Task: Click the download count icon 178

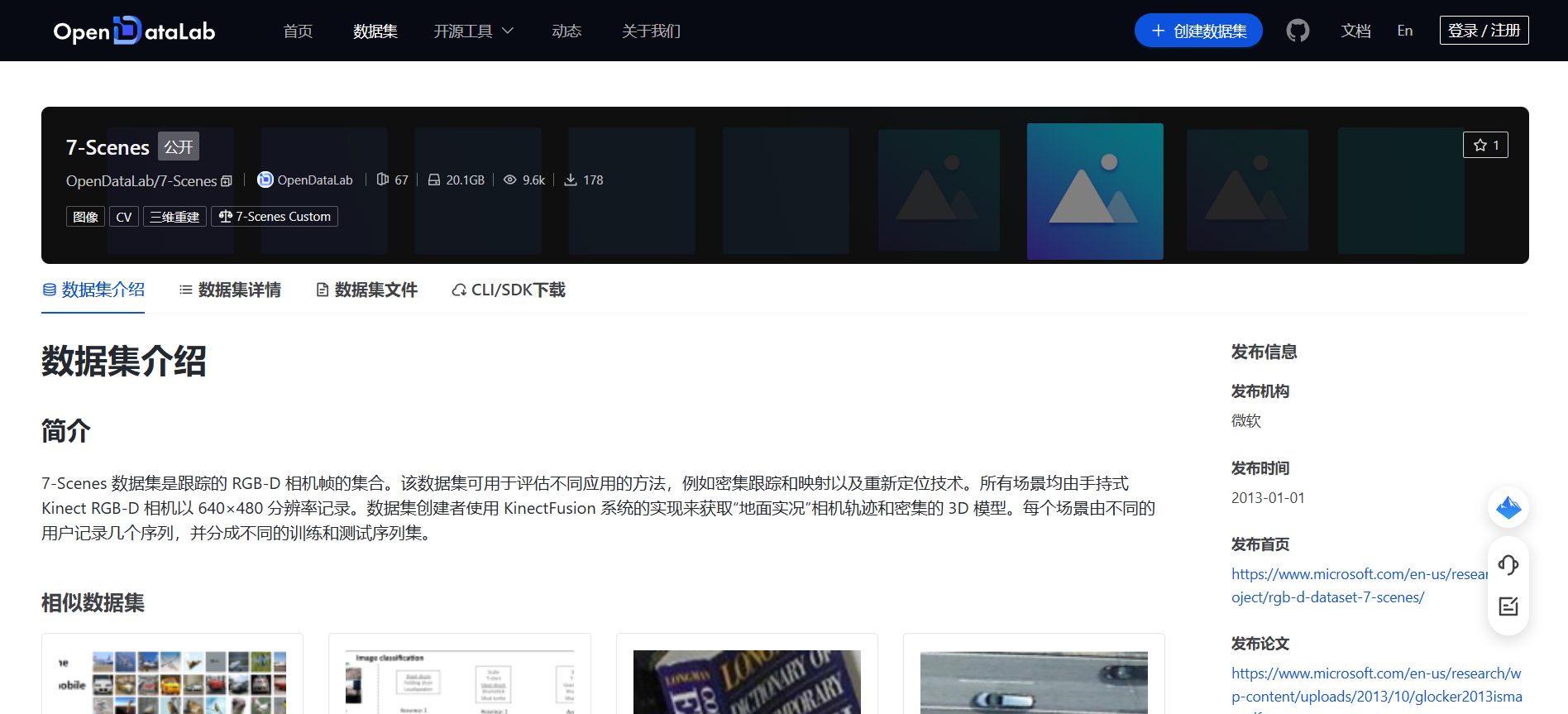Action: (571, 180)
